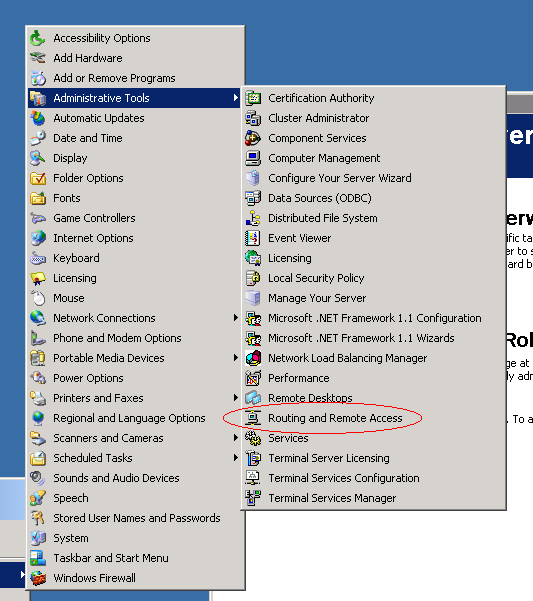Choose Power Options
The height and width of the screenshot is (601, 533).
(134, 378)
